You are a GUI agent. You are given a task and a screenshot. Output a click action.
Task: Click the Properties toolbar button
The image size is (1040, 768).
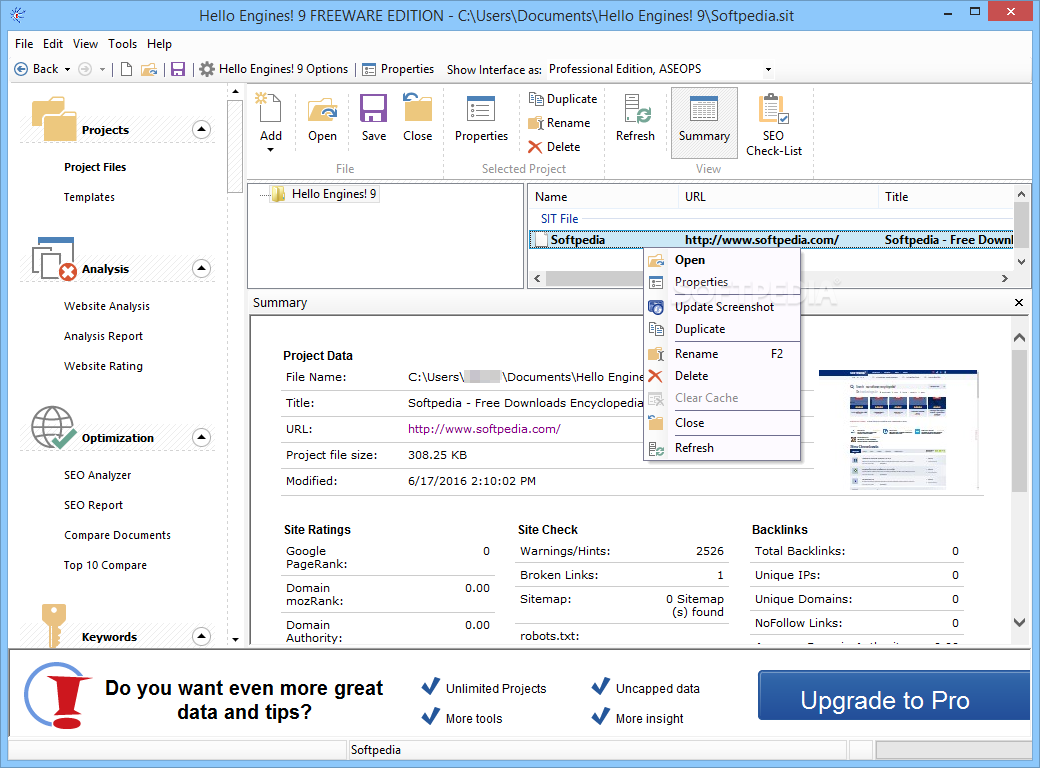(x=398, y=69)
